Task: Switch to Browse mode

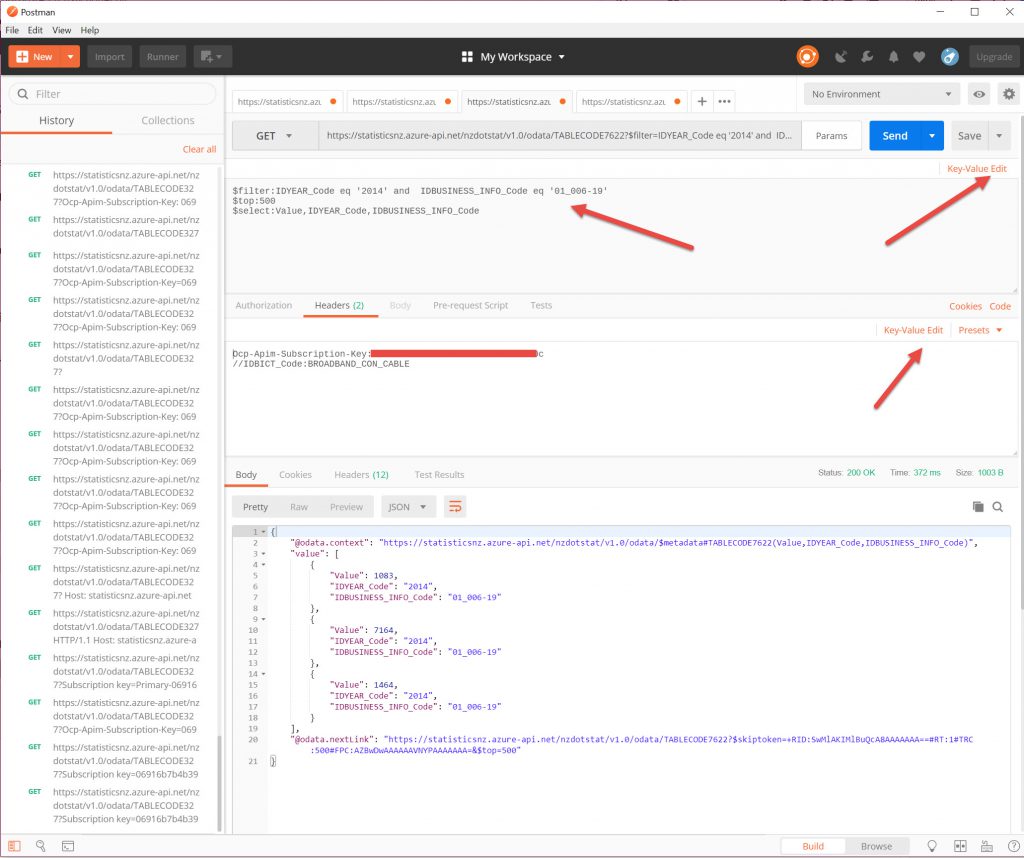Action: click(x=876, y=846)
